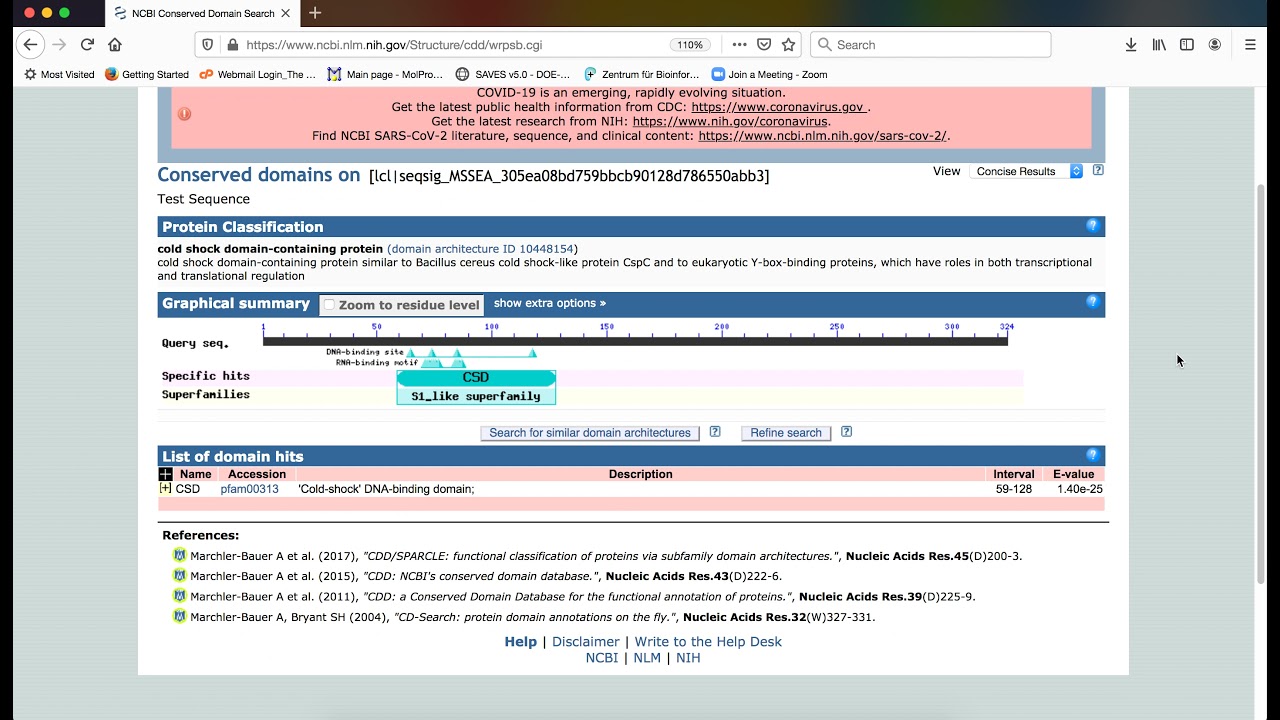
Task: Click Write to the Help Desk link
Action: coord(708,642)
